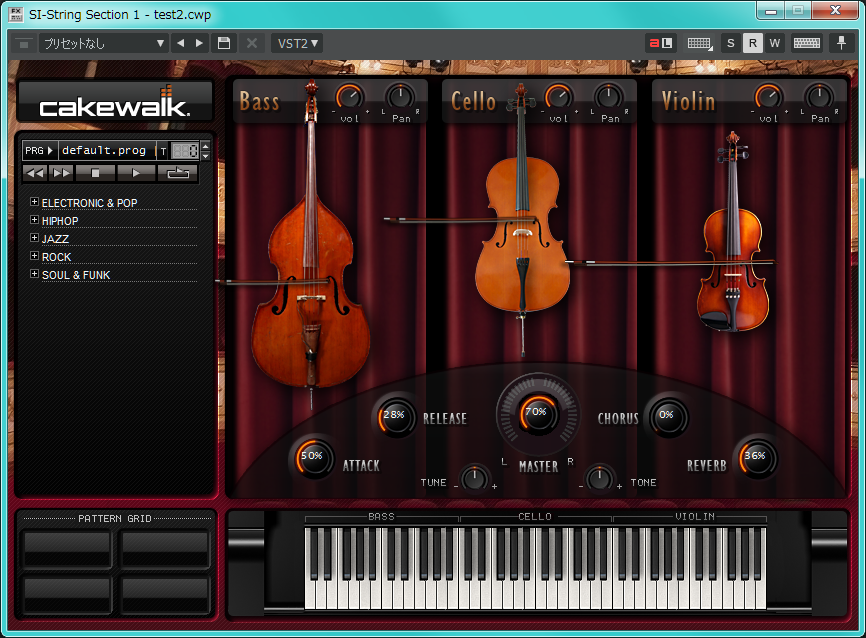The height and width of the screenshot is (638, 866).
Task: Select the next preset arrow
Action: click(x=200, y=43)
